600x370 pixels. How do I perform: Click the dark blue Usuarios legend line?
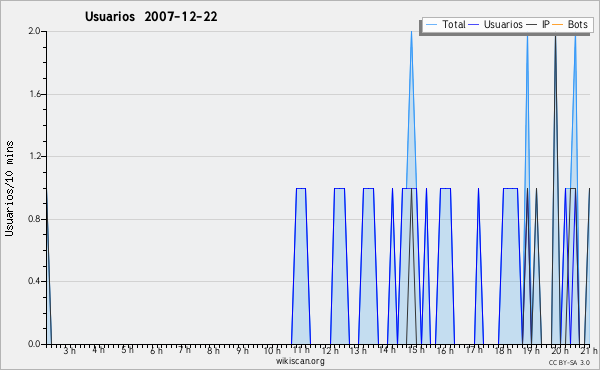pos(474,25)
